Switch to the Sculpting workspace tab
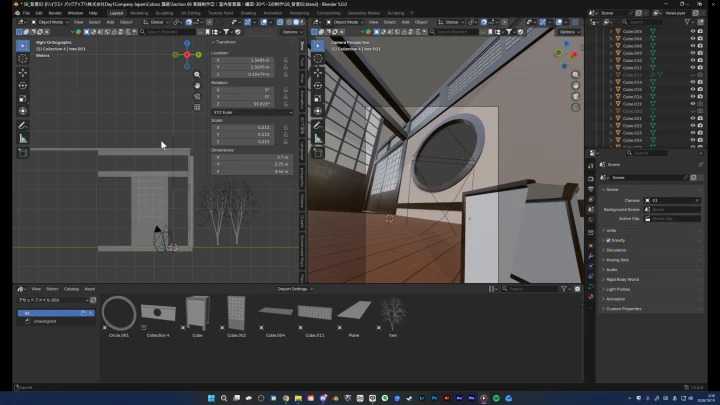This screenshot has height=405, width=720. [x=164, y=13]
